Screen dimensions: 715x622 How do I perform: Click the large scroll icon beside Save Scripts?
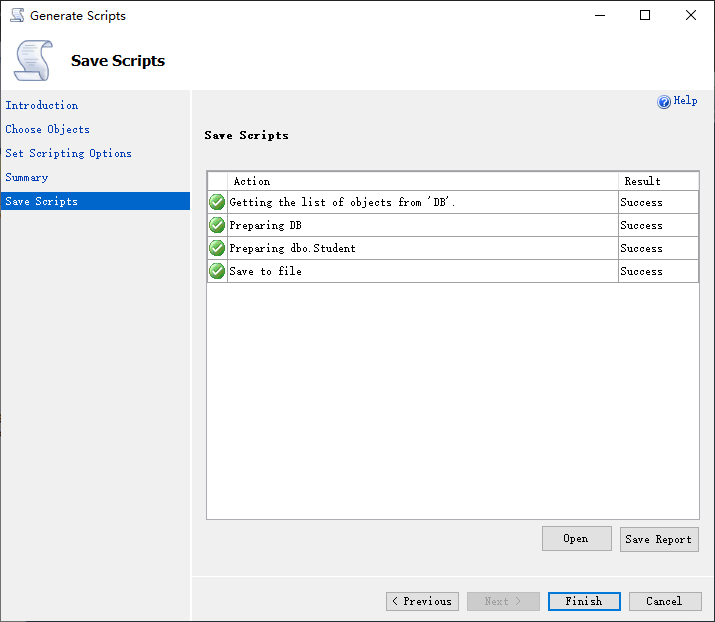(33, 61)
